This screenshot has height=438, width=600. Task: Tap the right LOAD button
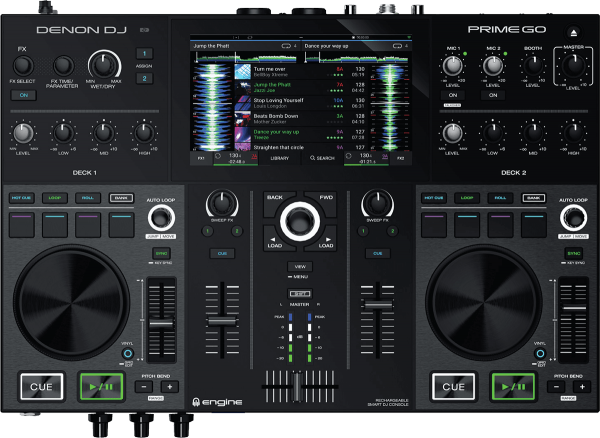pos(325,243)
